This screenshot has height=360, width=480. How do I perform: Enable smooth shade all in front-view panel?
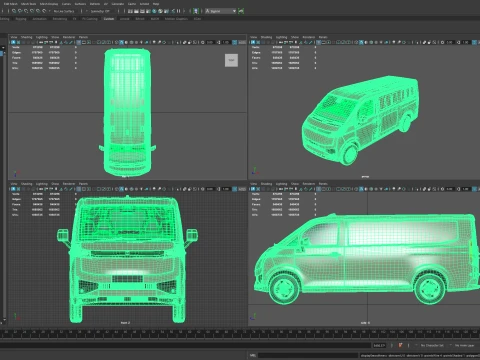pyautogui.click(x=121, y=189)
